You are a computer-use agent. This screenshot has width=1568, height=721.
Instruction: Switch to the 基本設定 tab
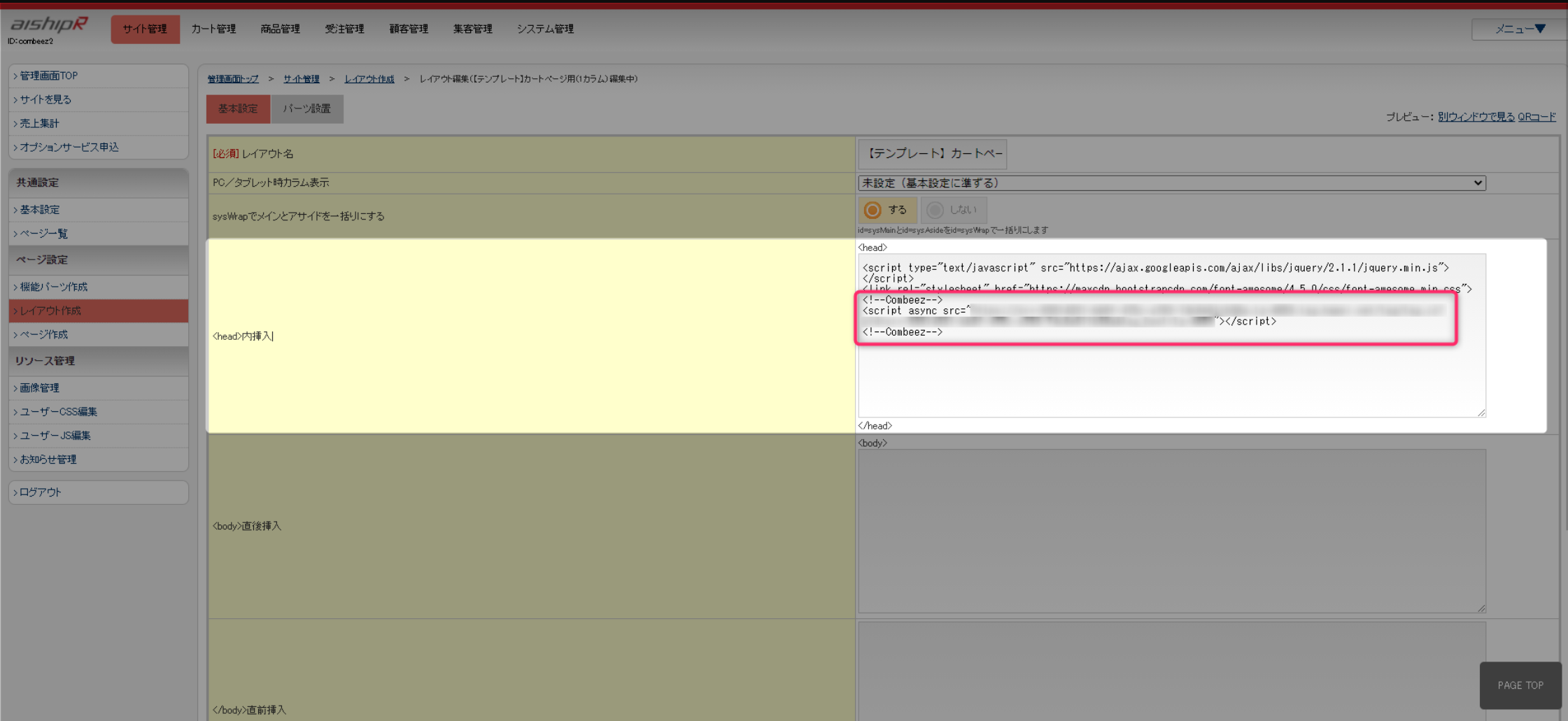pyautogui.click(x=238, y=109)
